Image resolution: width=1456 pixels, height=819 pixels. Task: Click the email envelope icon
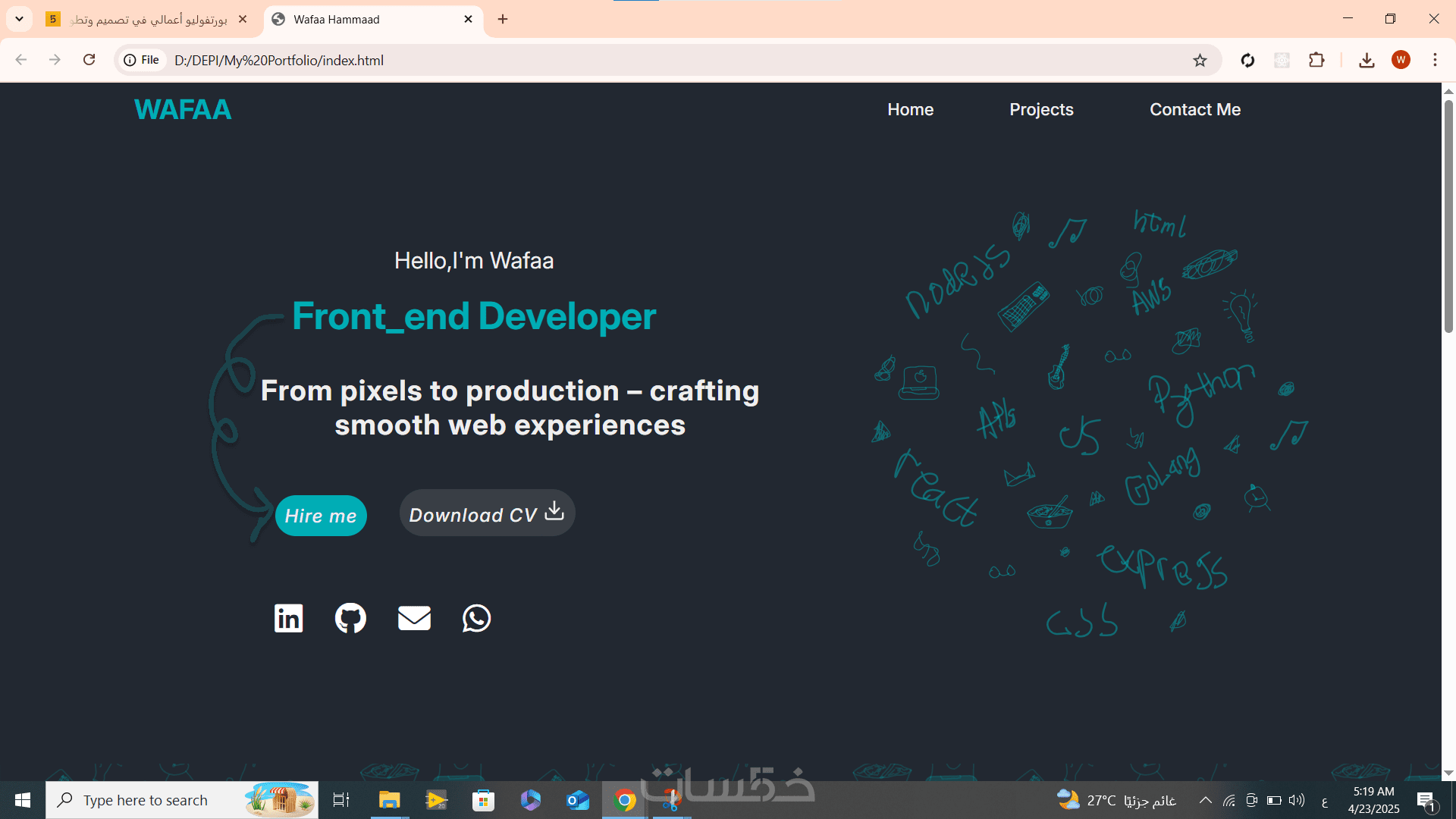click(414, 618)
